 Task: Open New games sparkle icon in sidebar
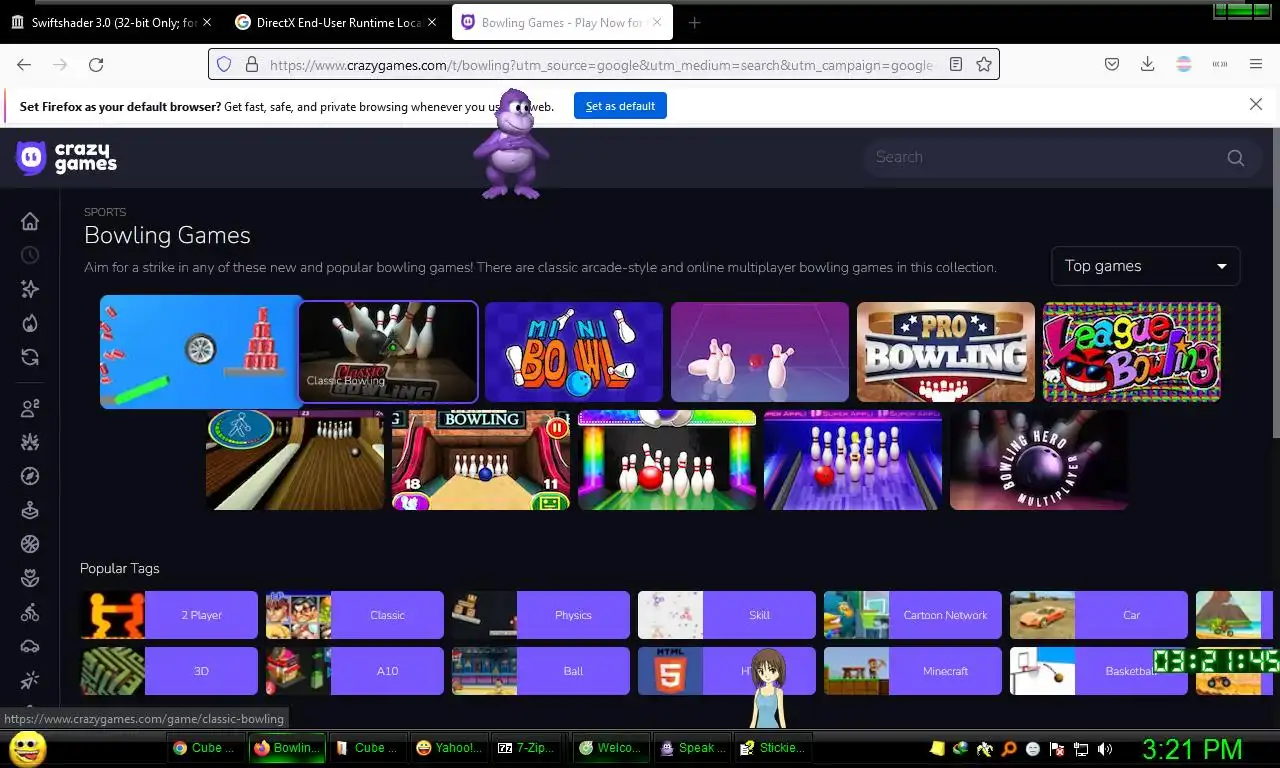click(30, 289)
